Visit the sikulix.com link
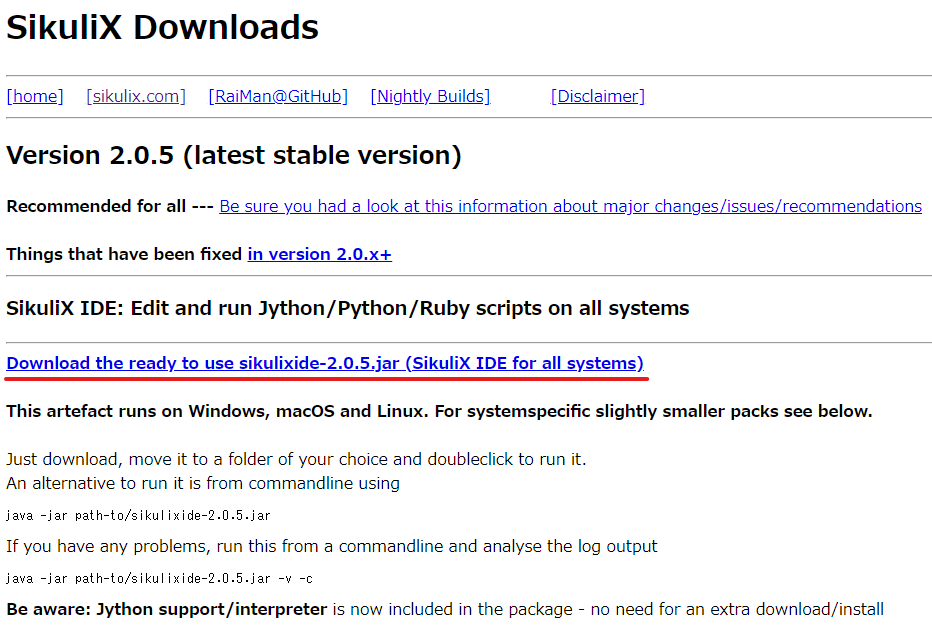Image resolution: width=932 pixels, height=629 pixels. [135, 95]
